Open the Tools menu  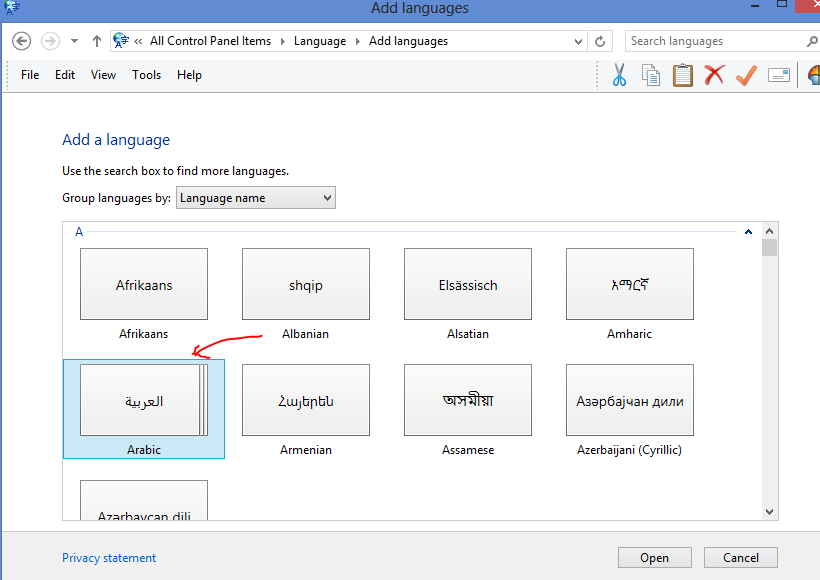[x=146, y=74]
